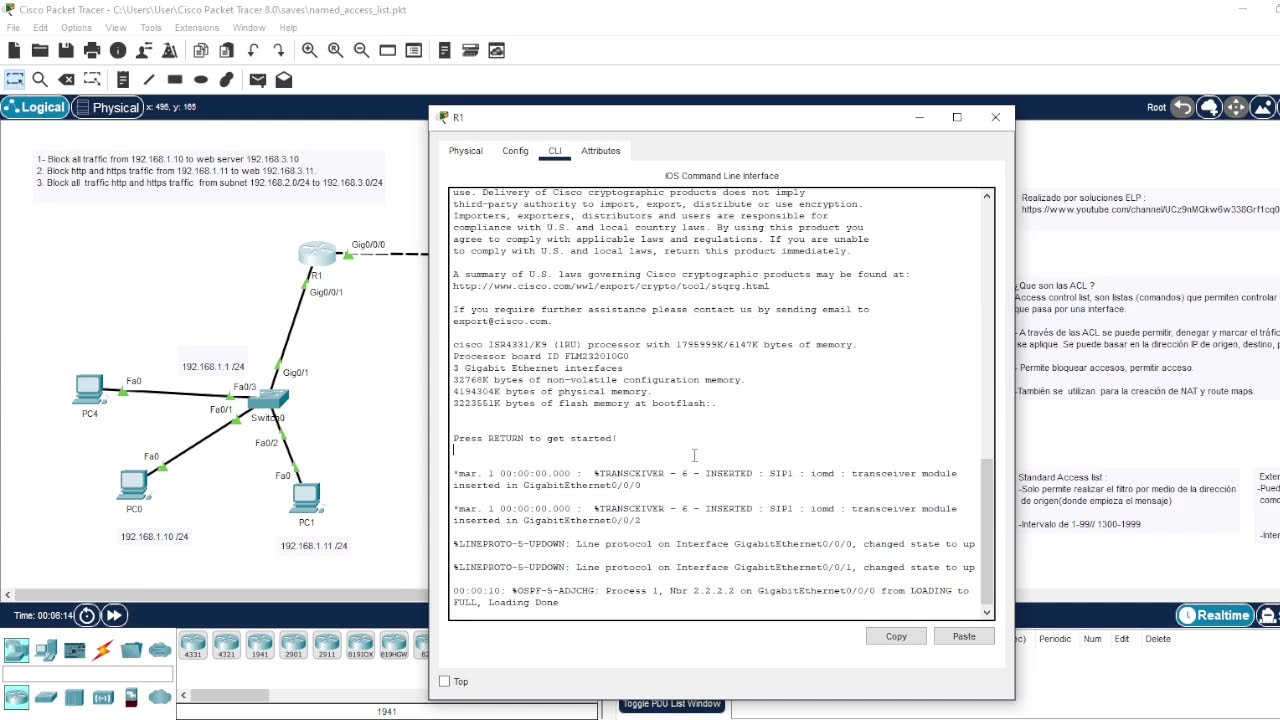Screen dimensions: 1280x720
Task: Click the scroll down arrow of CLI terminal
Action: click(987, 612)
